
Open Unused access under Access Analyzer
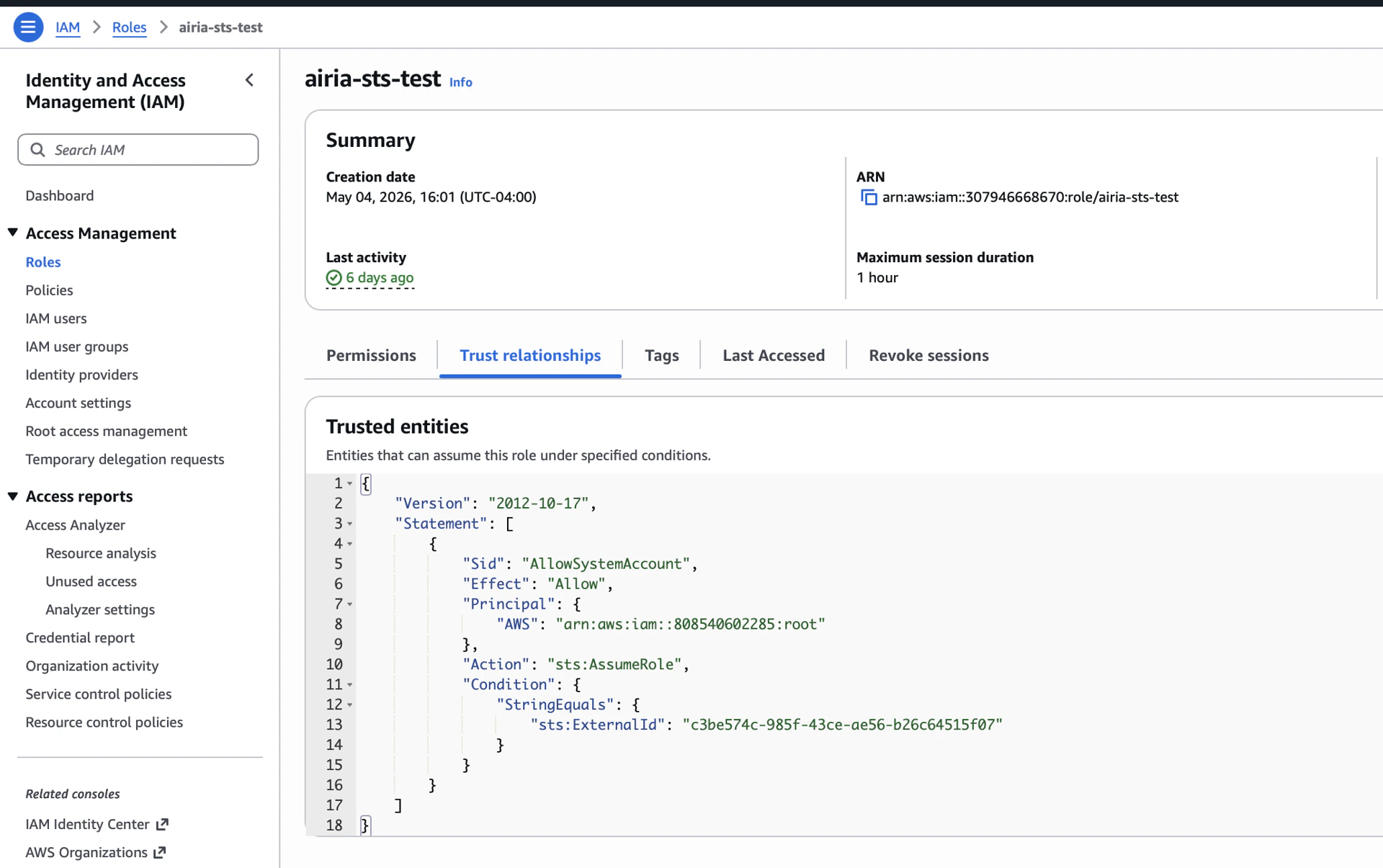tap(91, 581)
